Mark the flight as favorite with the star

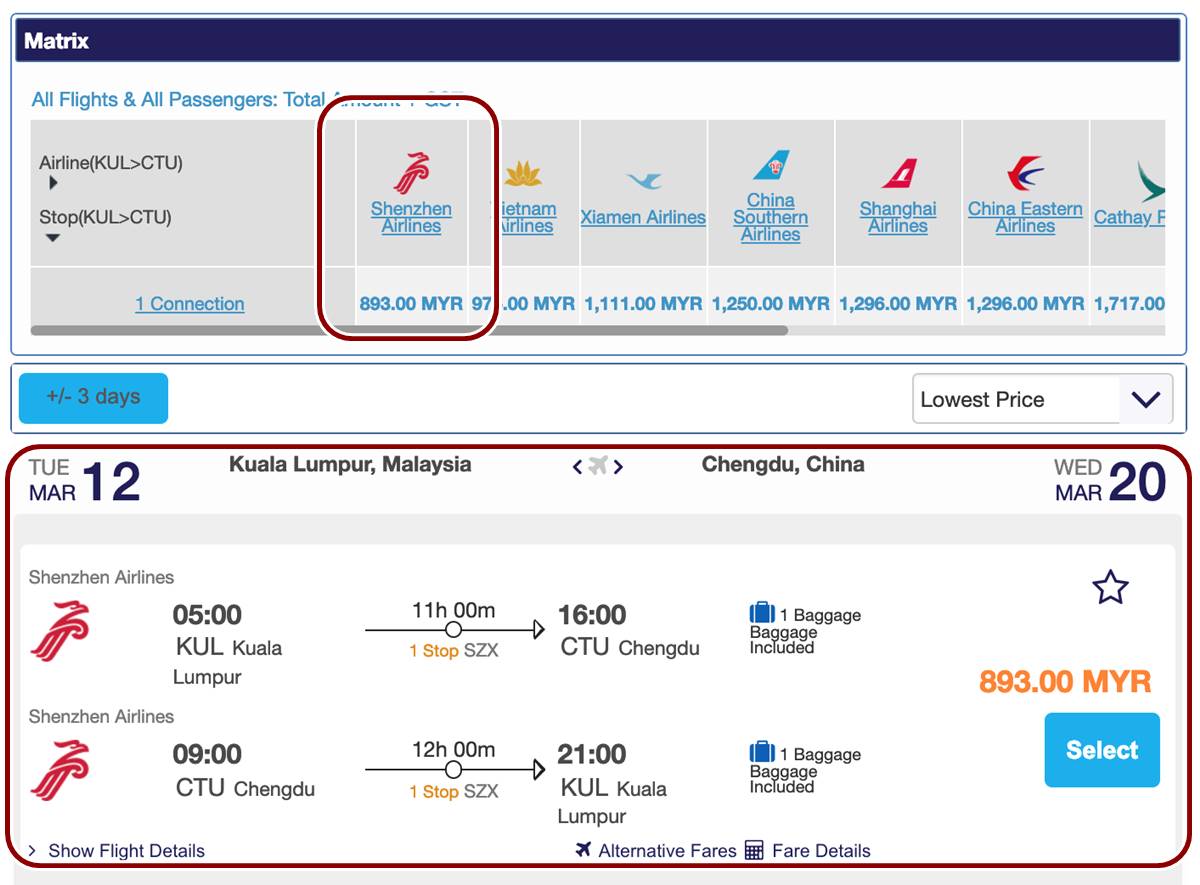tap(1110, 588)
